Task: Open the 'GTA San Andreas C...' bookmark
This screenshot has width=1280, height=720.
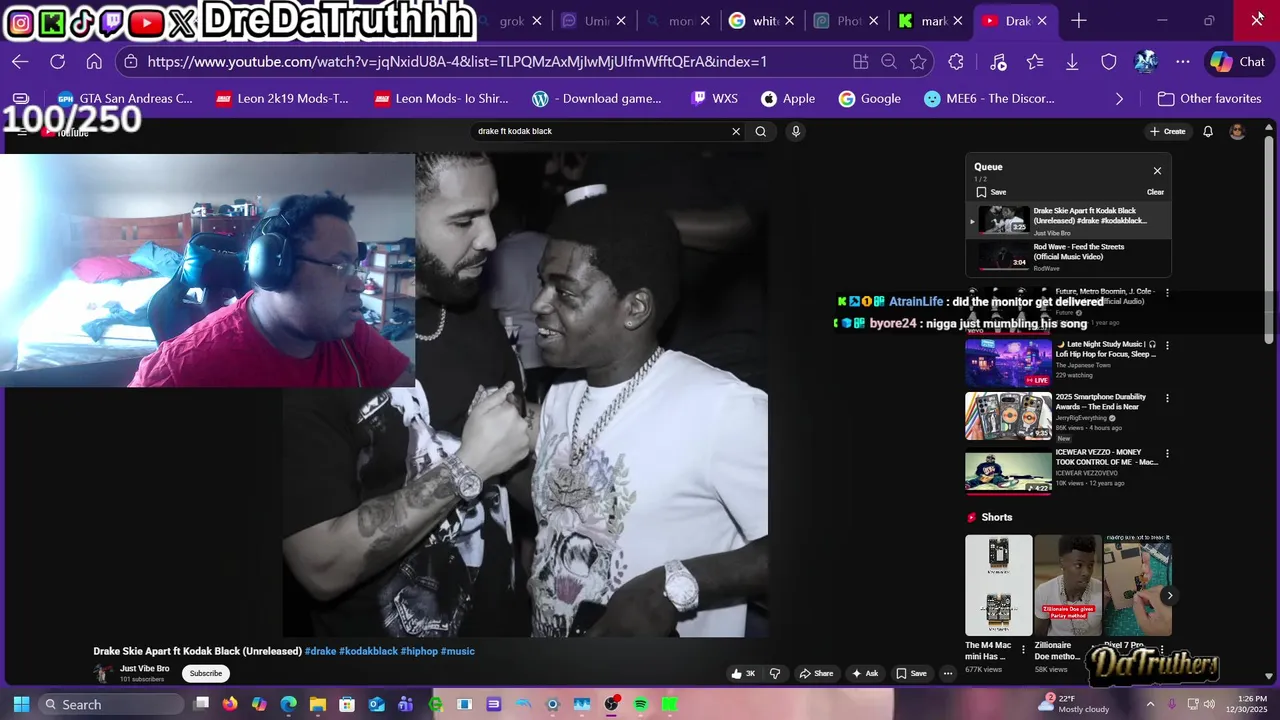Action: (x=125, y=99)
